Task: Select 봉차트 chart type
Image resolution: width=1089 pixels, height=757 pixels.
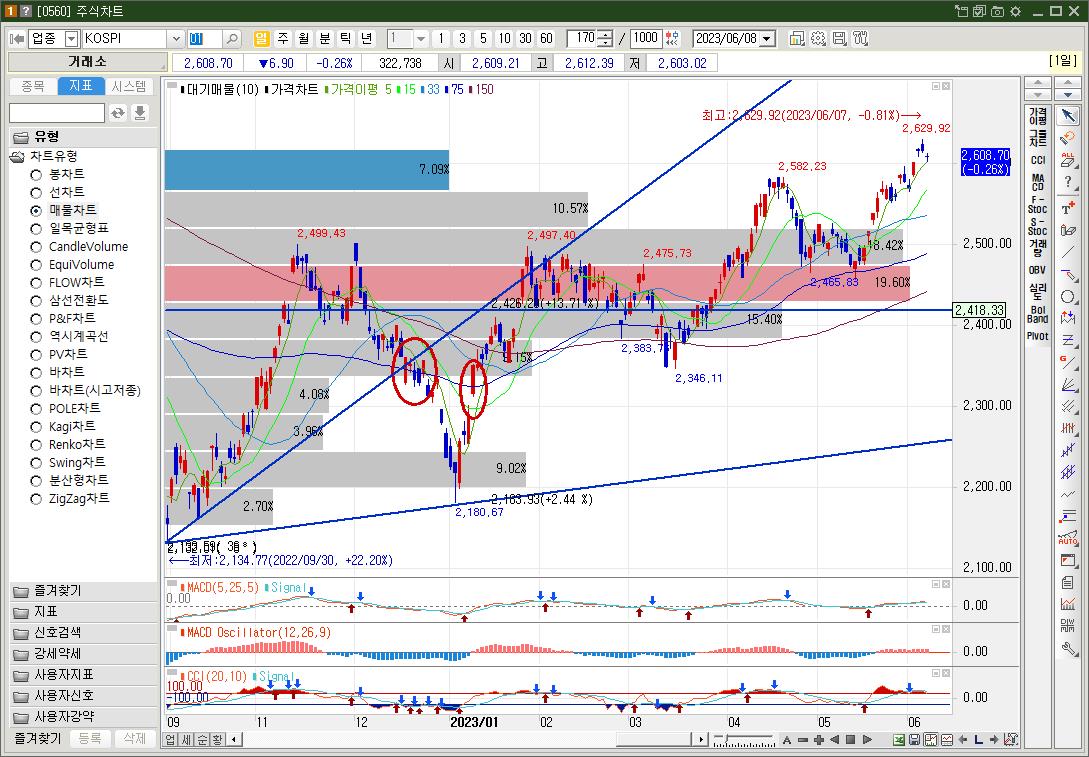Action: pyautogui.click(x=58, y=174)
